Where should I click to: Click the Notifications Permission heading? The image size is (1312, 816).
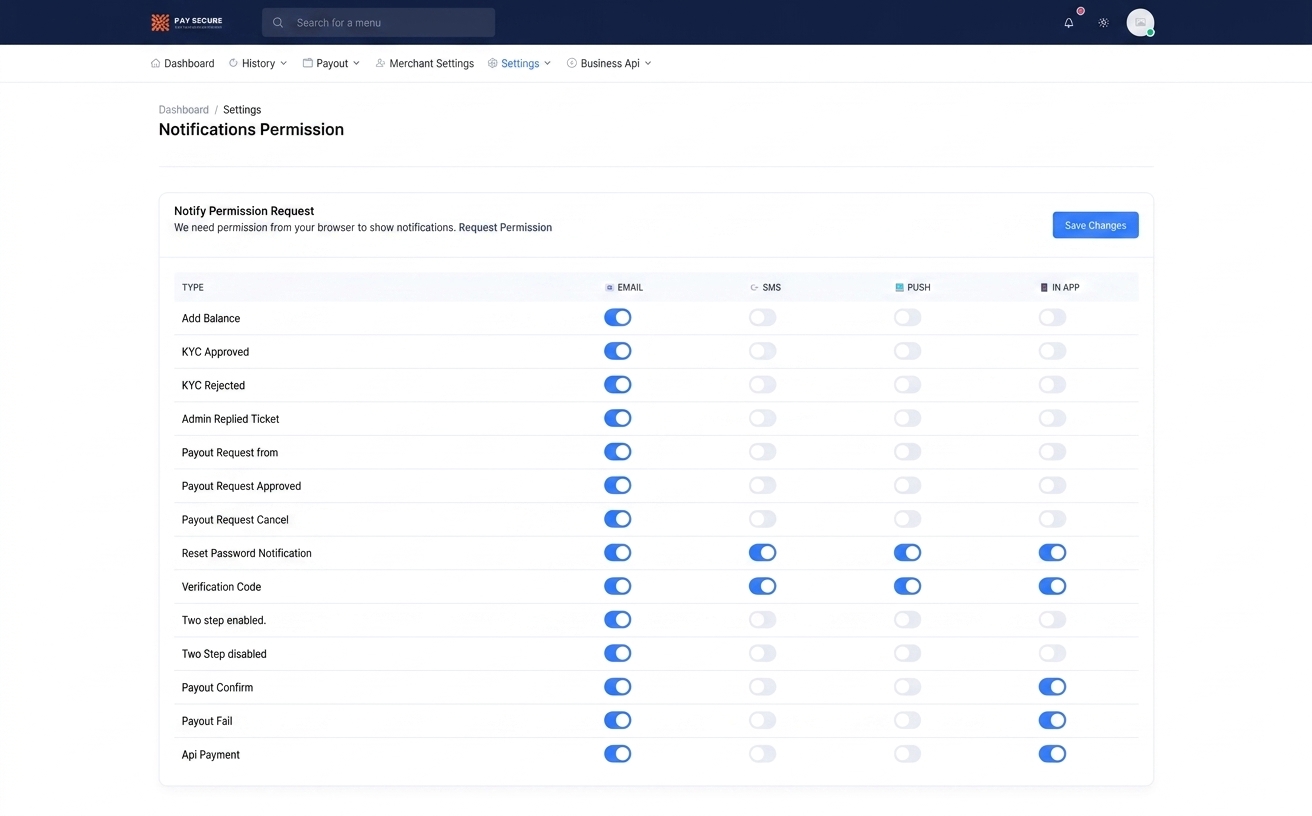[251, 129]
